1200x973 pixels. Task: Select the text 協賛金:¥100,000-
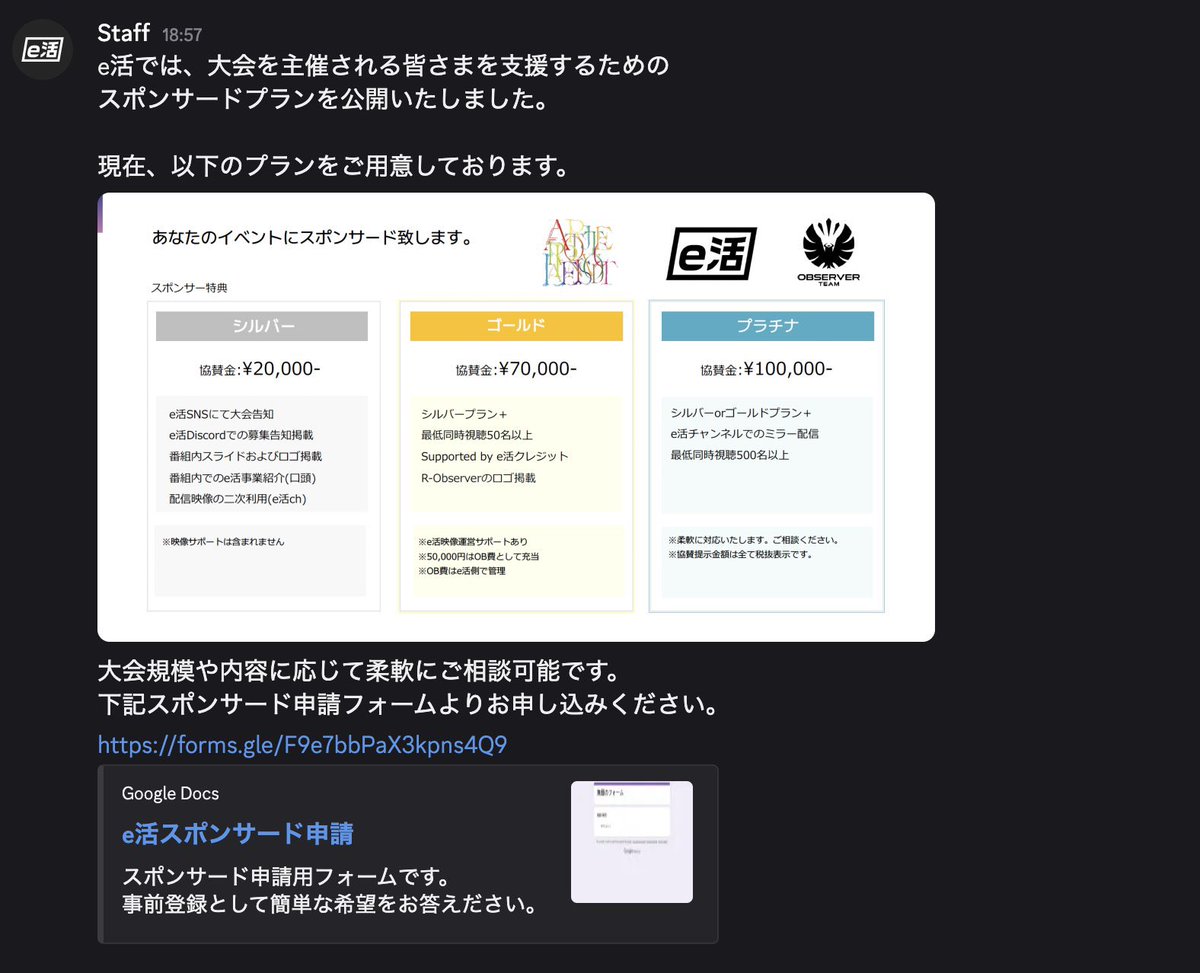pos(766,369)
